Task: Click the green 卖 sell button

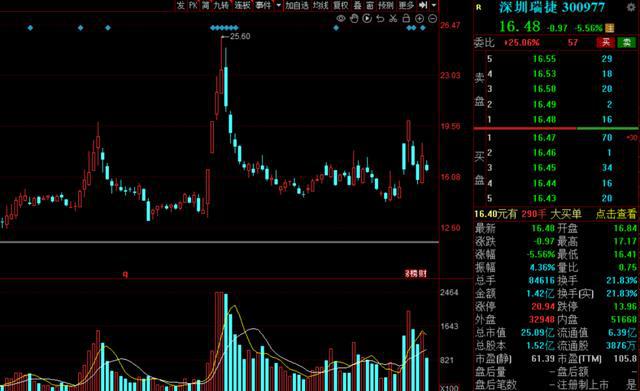Action: 627,42
